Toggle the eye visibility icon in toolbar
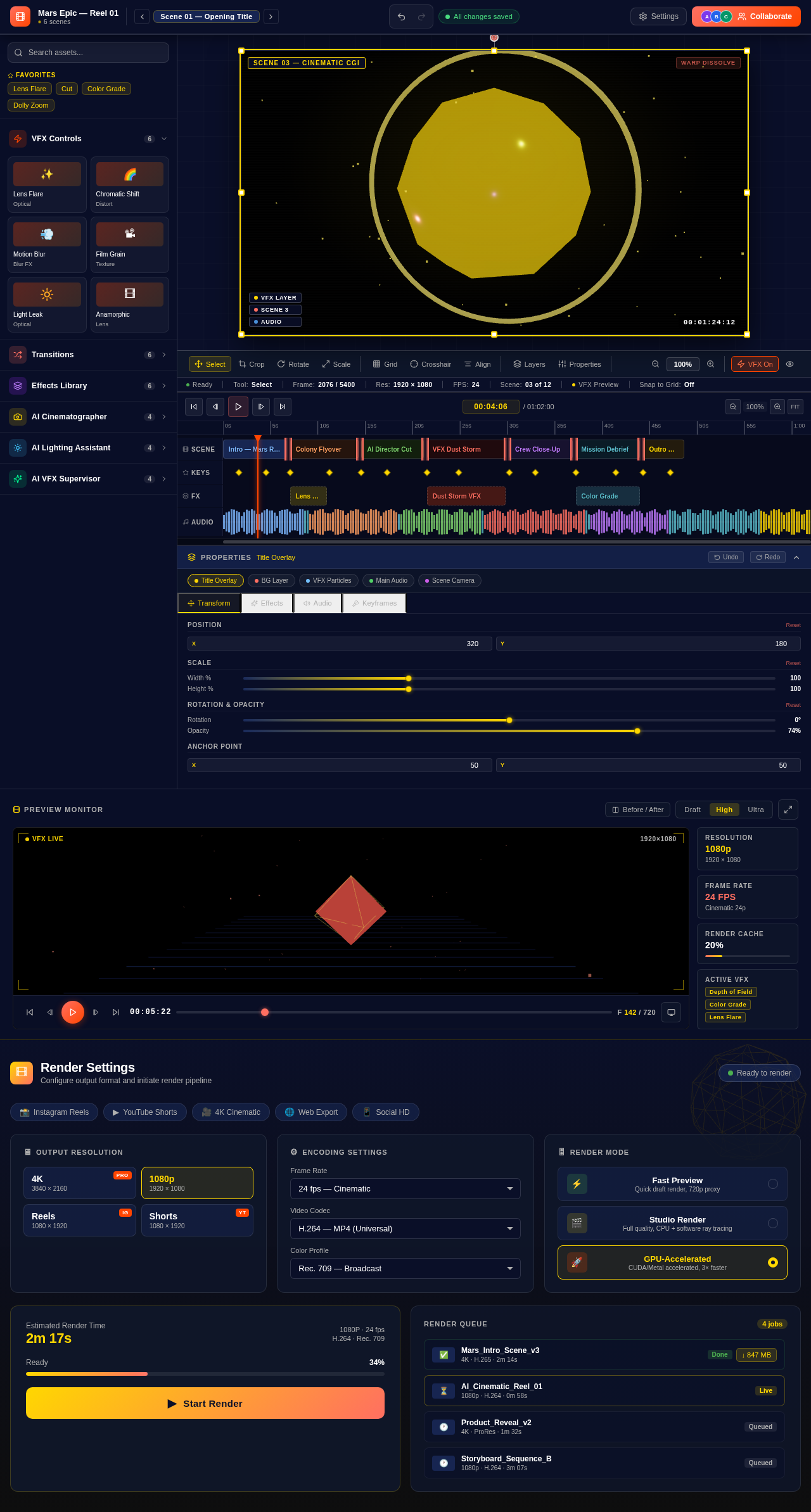 pyautogui.click(x=789, y=364)
